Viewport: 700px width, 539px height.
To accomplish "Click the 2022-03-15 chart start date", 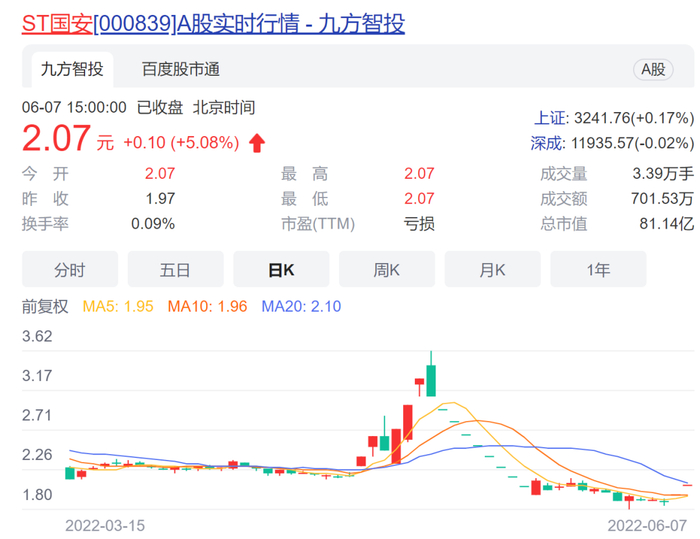I will pyautogui.click(x=105, y=526).
